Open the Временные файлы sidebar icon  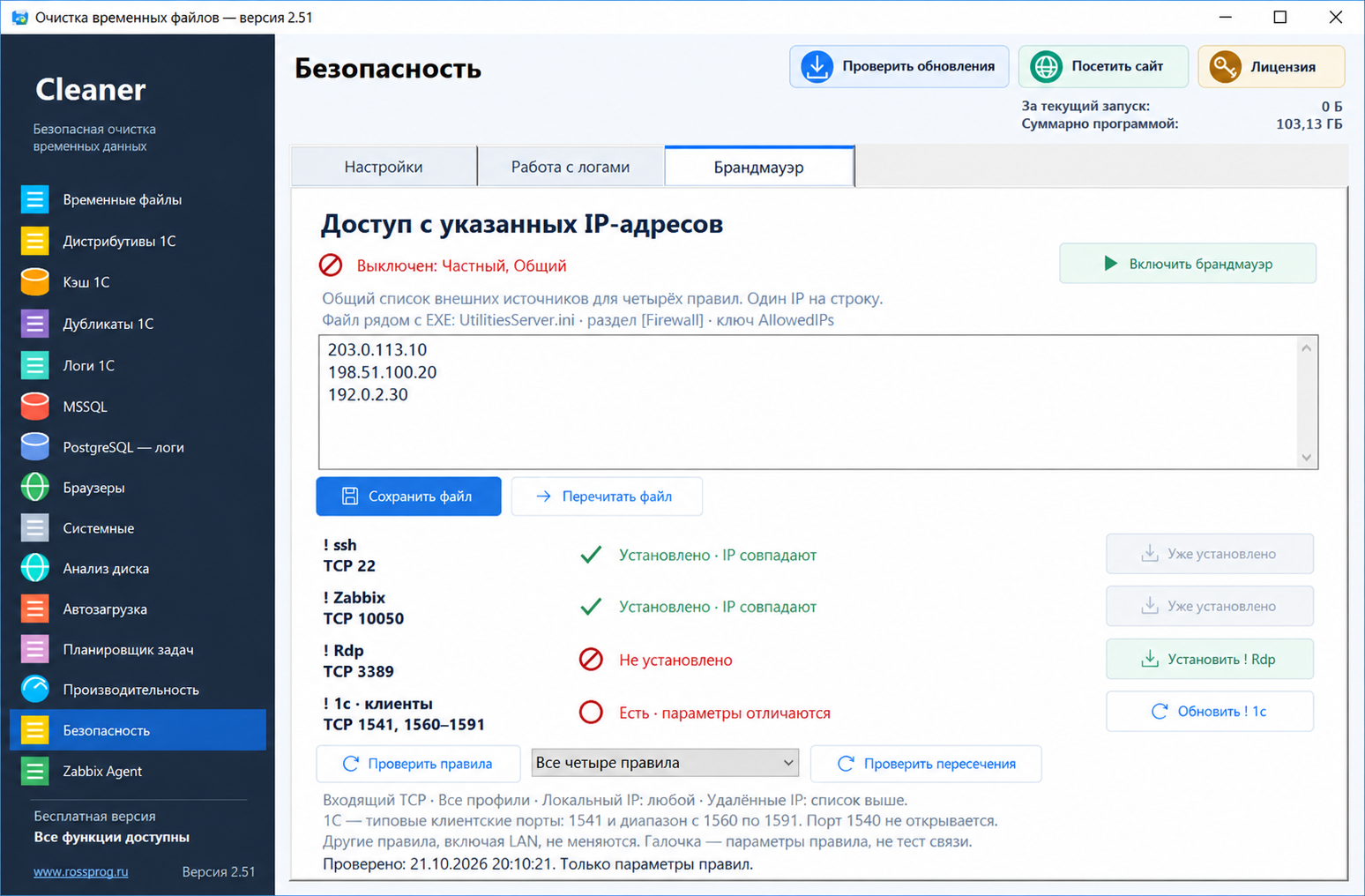coord(34,199)
